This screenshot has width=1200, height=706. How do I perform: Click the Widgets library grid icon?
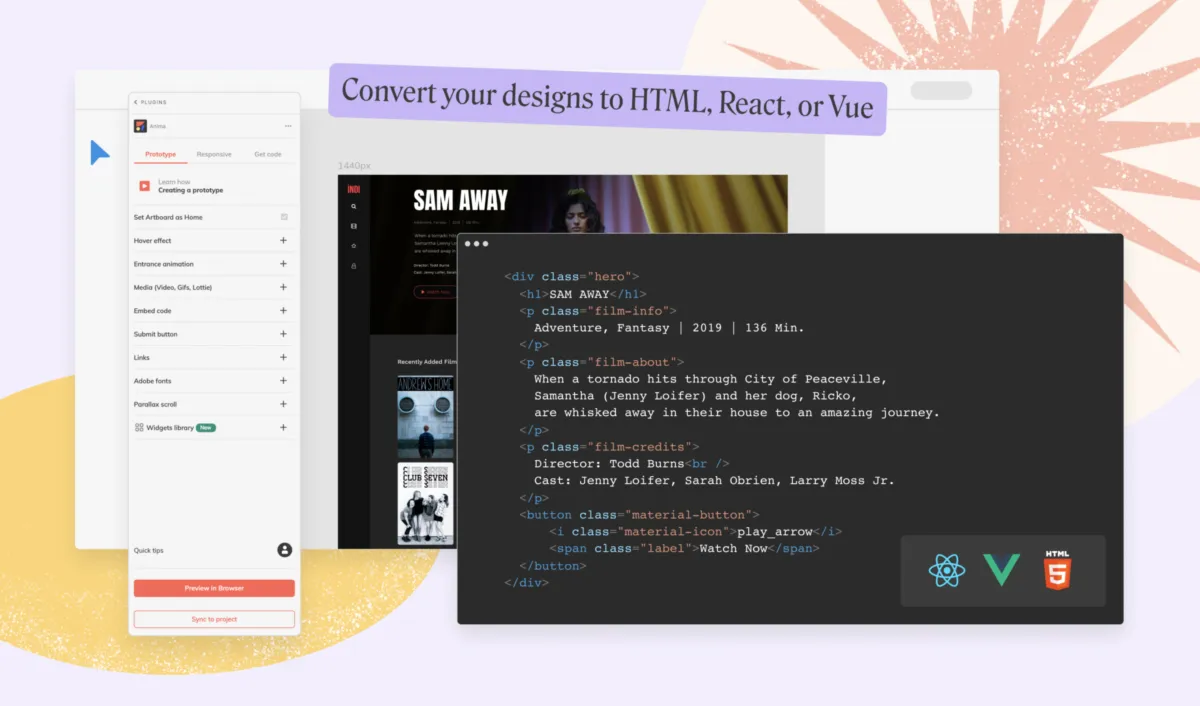point(139,428)
